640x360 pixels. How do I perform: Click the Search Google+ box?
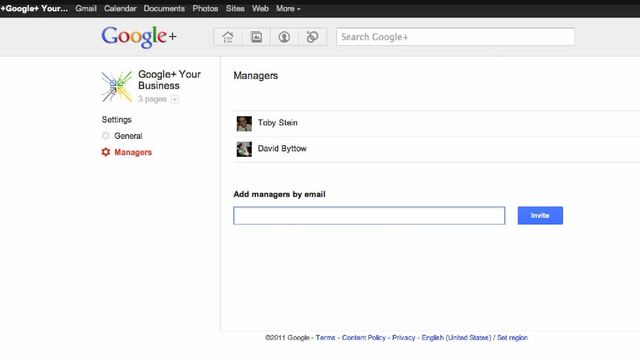(x=456, y=37)
